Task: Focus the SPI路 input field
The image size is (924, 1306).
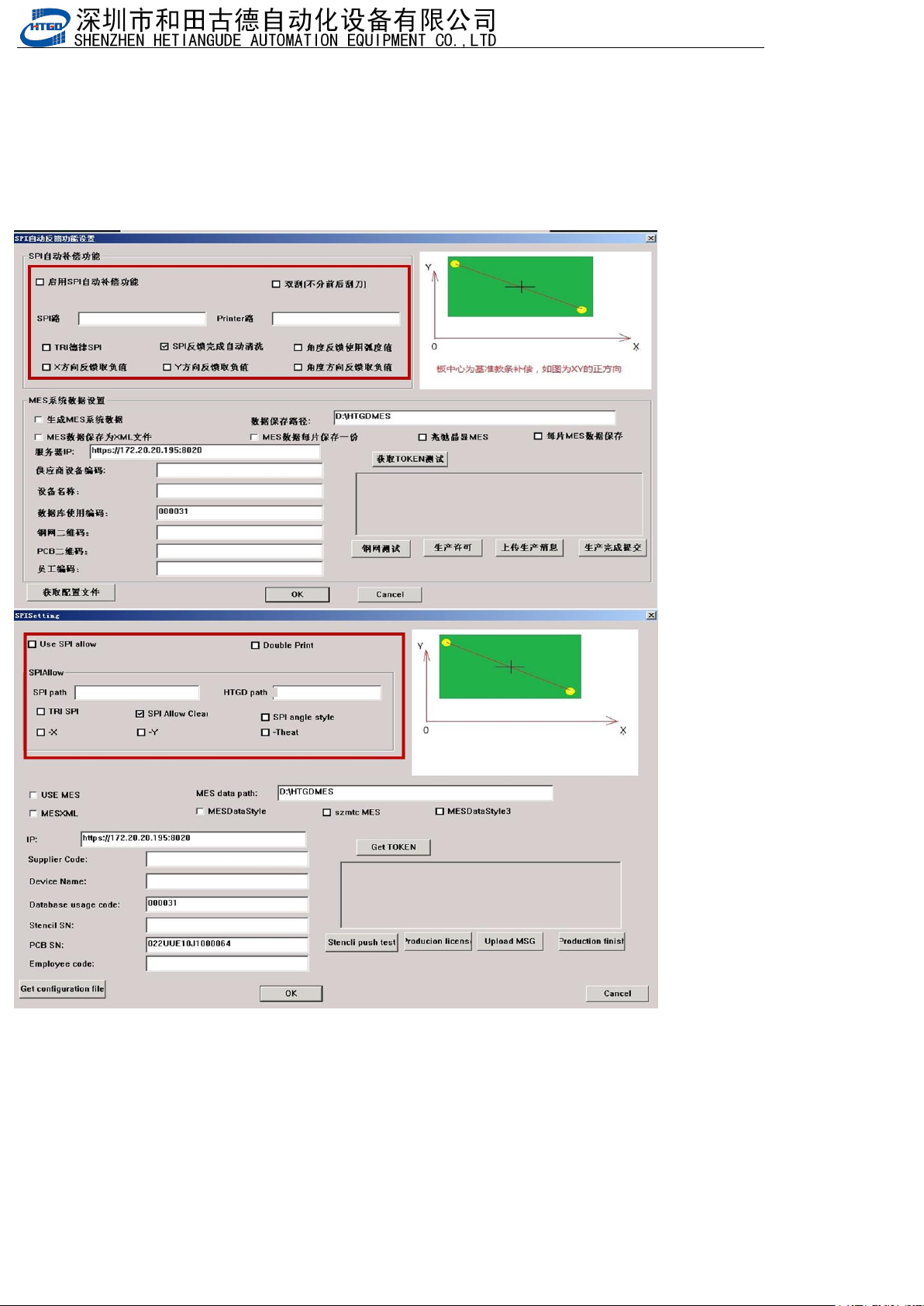Action: [x=143, y=319]
